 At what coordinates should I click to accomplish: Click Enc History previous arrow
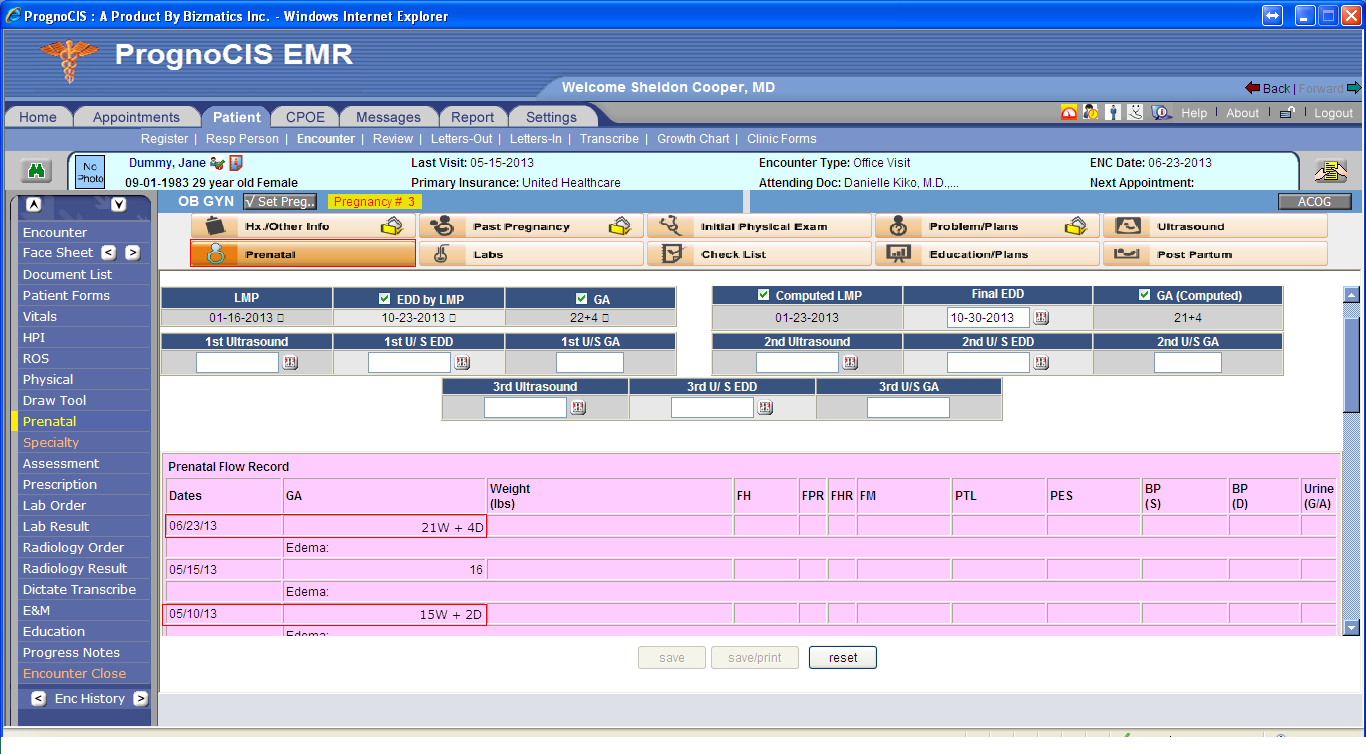pos(39,699)
